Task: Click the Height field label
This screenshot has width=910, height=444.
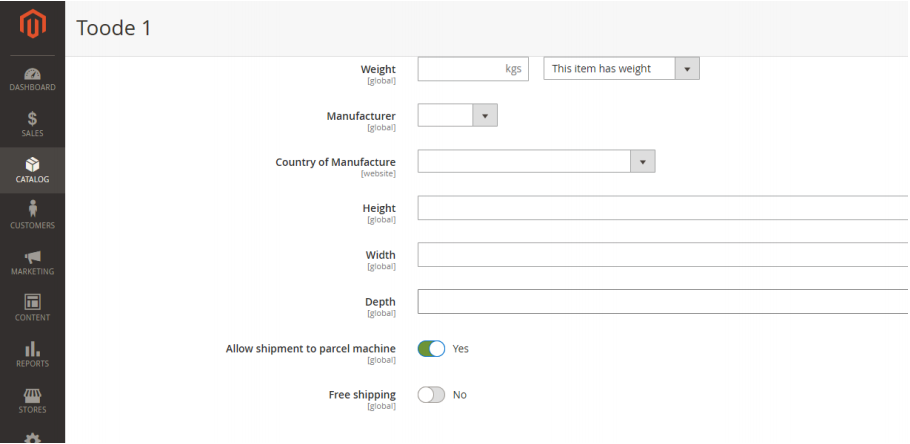Action: pos(379,208)
